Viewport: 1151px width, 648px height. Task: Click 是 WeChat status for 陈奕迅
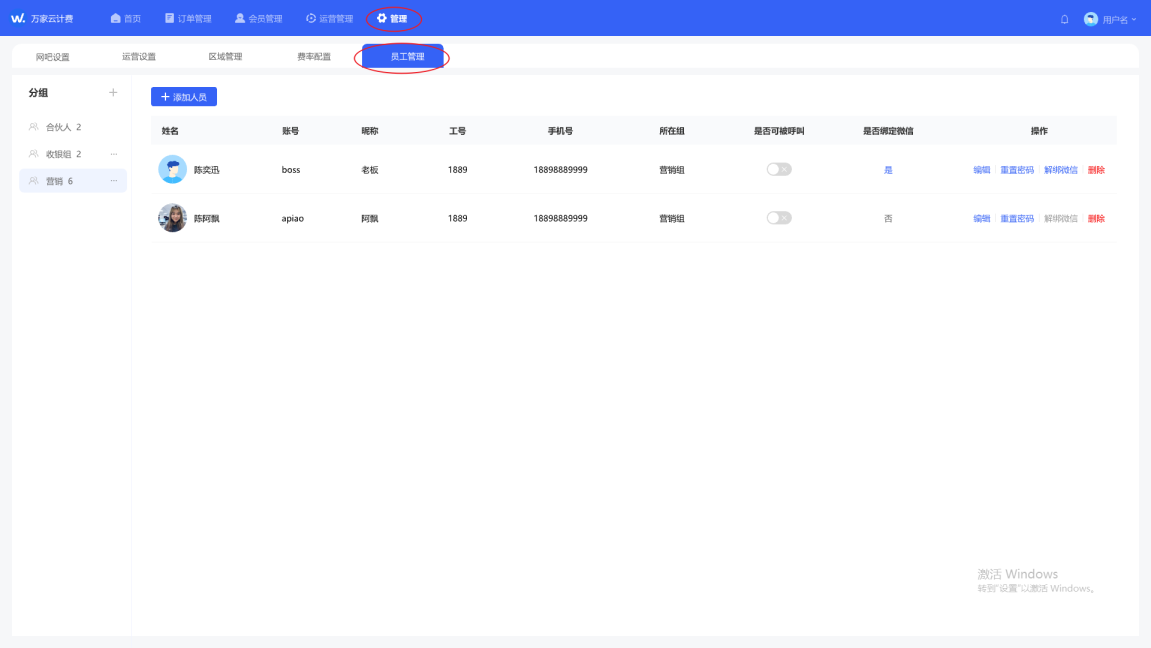pos(888,170)
